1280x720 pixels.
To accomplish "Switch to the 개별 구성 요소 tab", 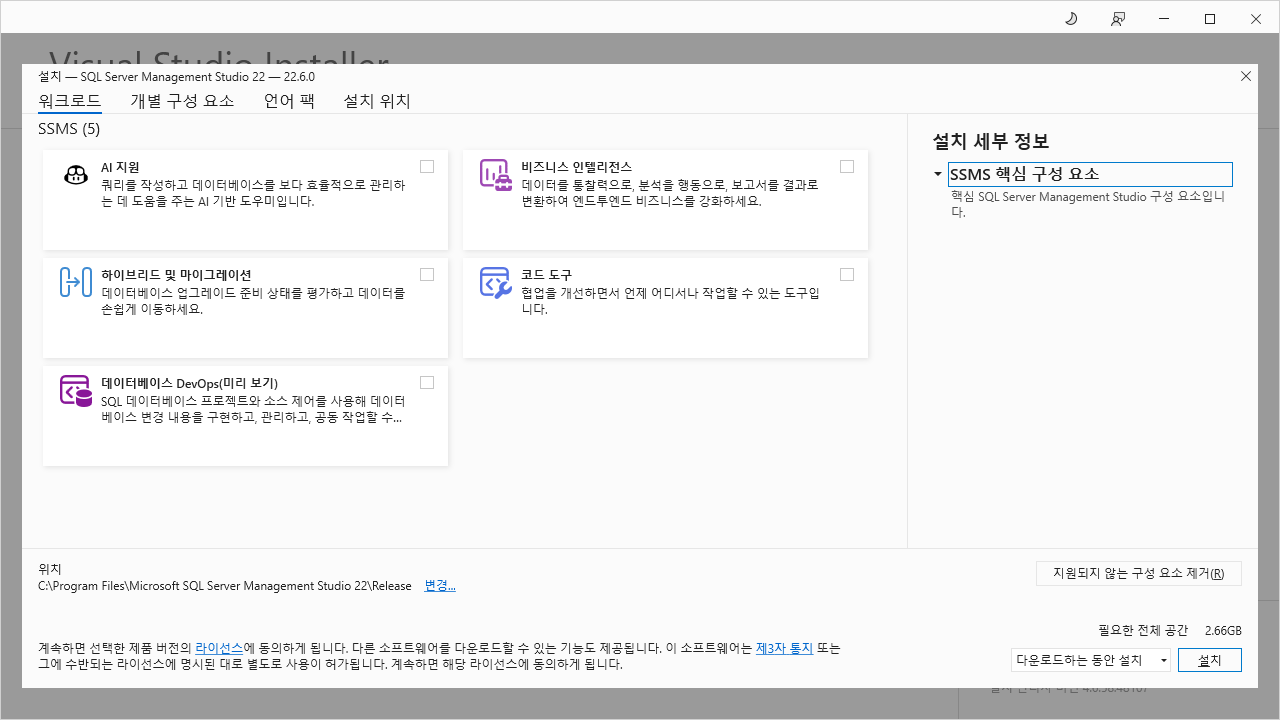I will pos(182,101).
